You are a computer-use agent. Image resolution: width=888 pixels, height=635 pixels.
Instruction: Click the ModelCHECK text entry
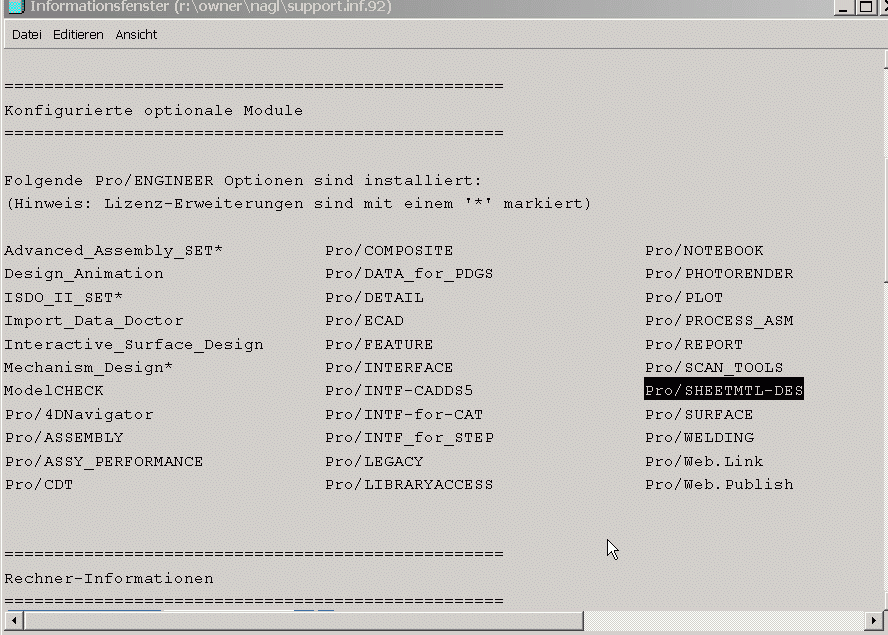54,391
